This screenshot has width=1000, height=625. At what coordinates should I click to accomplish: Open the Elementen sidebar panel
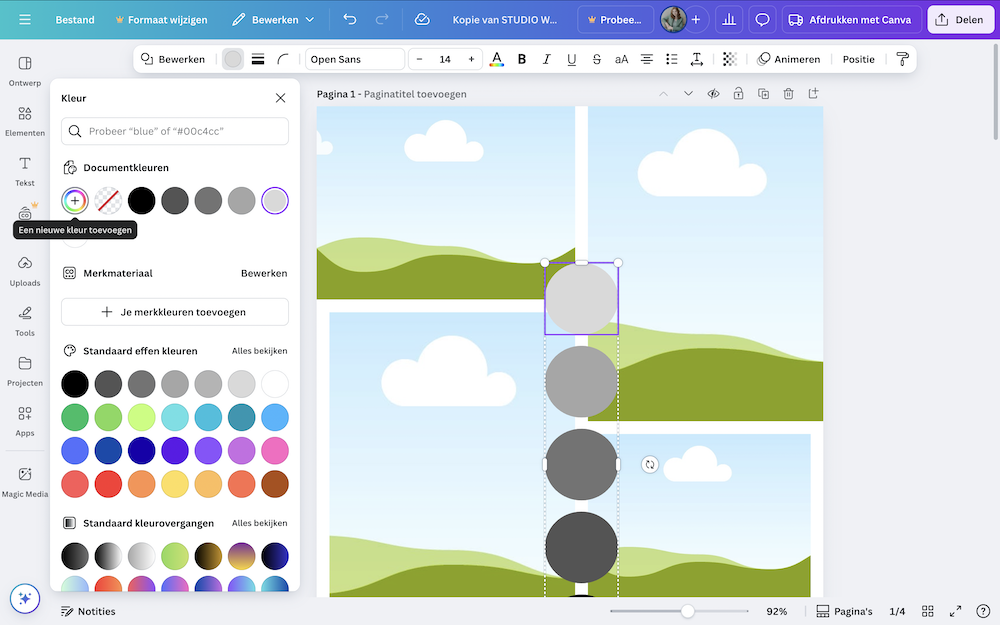[25, 120]
